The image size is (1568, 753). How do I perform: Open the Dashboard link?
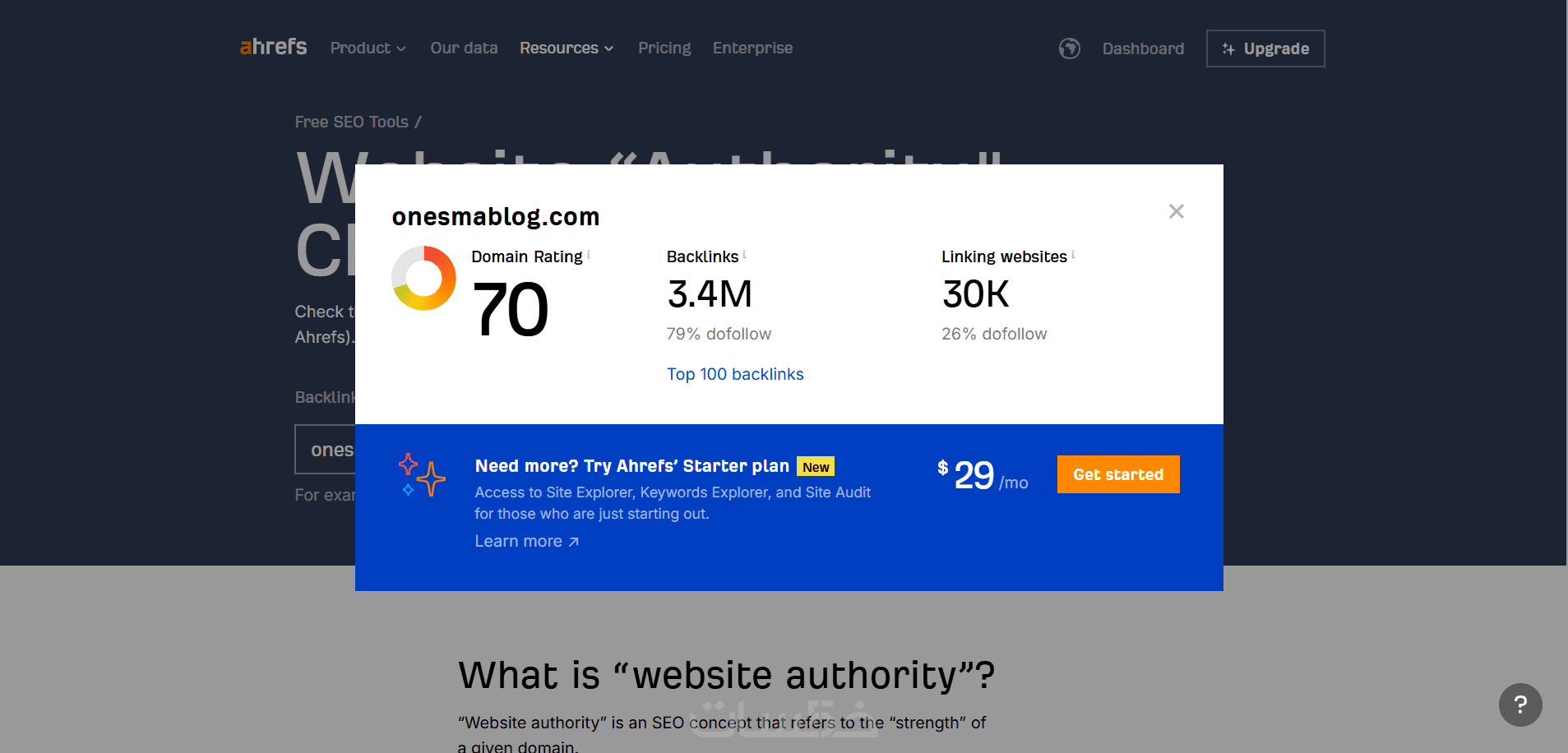pos(1143,49)
